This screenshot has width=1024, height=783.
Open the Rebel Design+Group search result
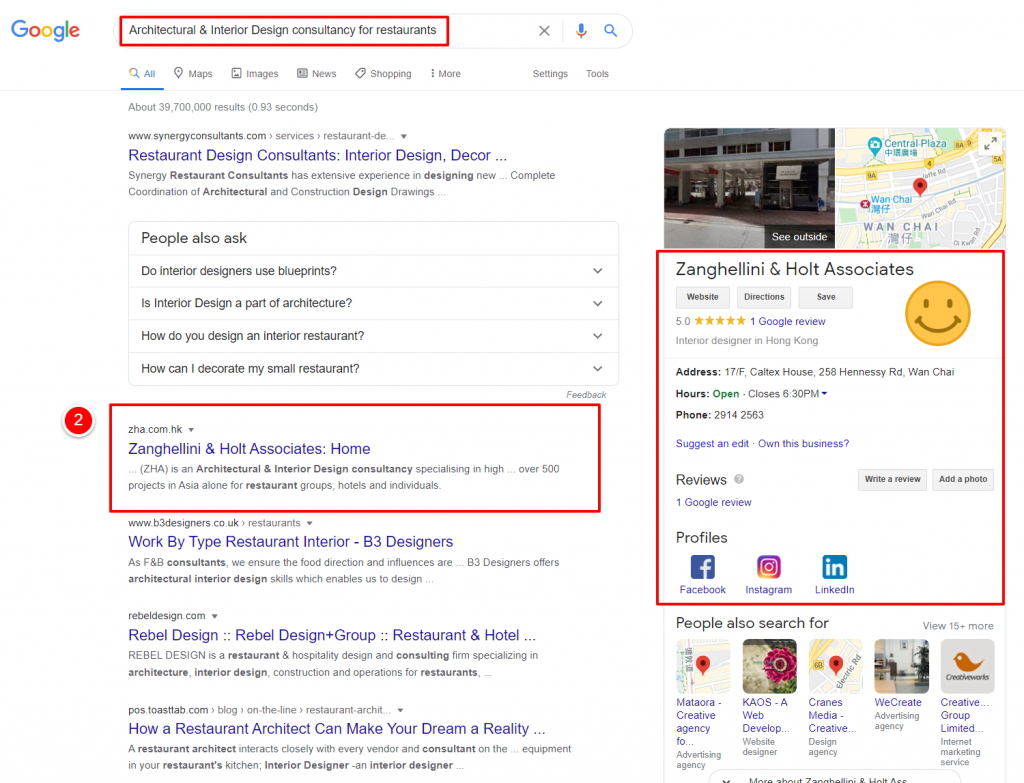click(x=332, y=635)
